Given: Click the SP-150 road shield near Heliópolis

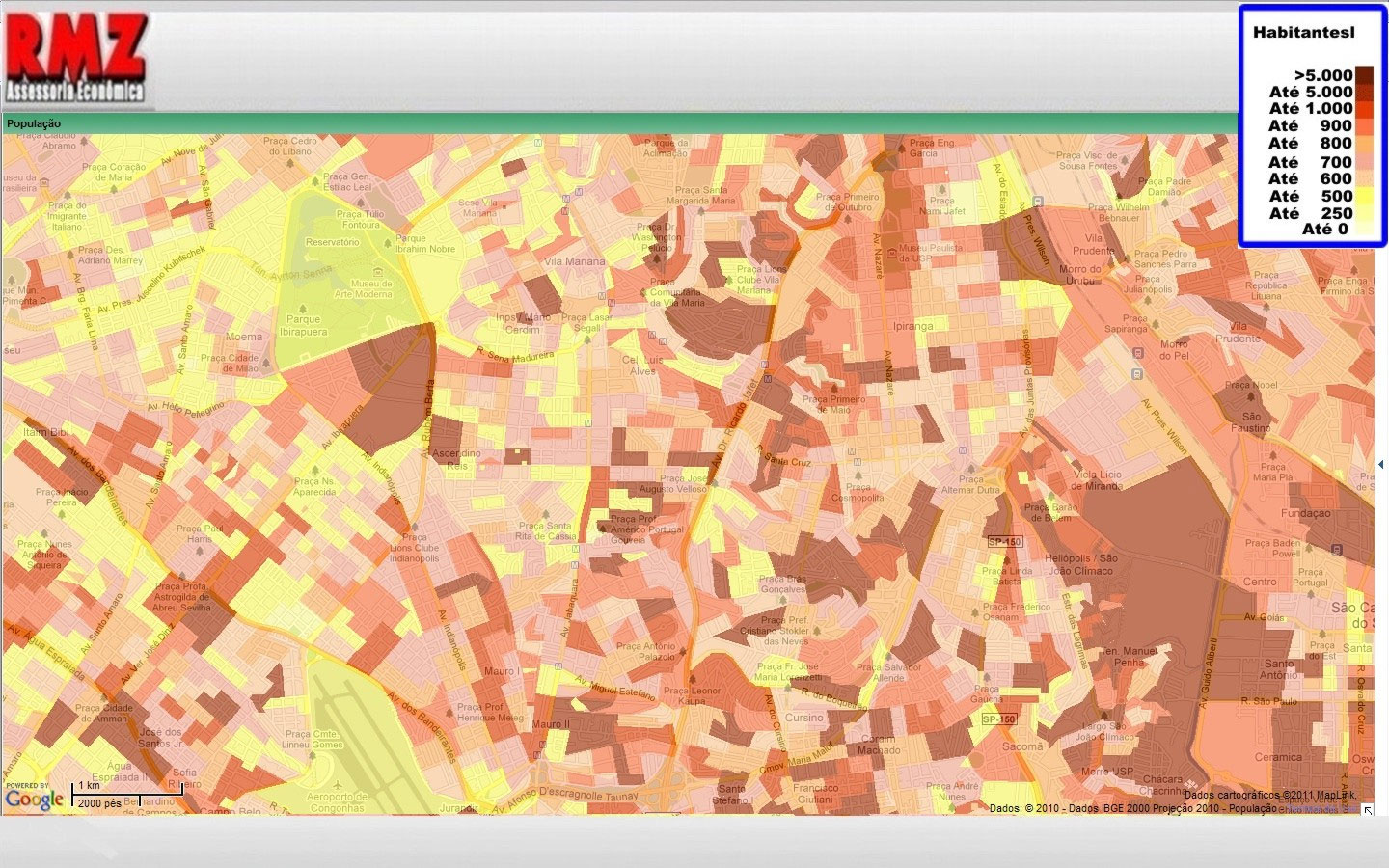Looking at the screenshot, I should coord(1004,542).
